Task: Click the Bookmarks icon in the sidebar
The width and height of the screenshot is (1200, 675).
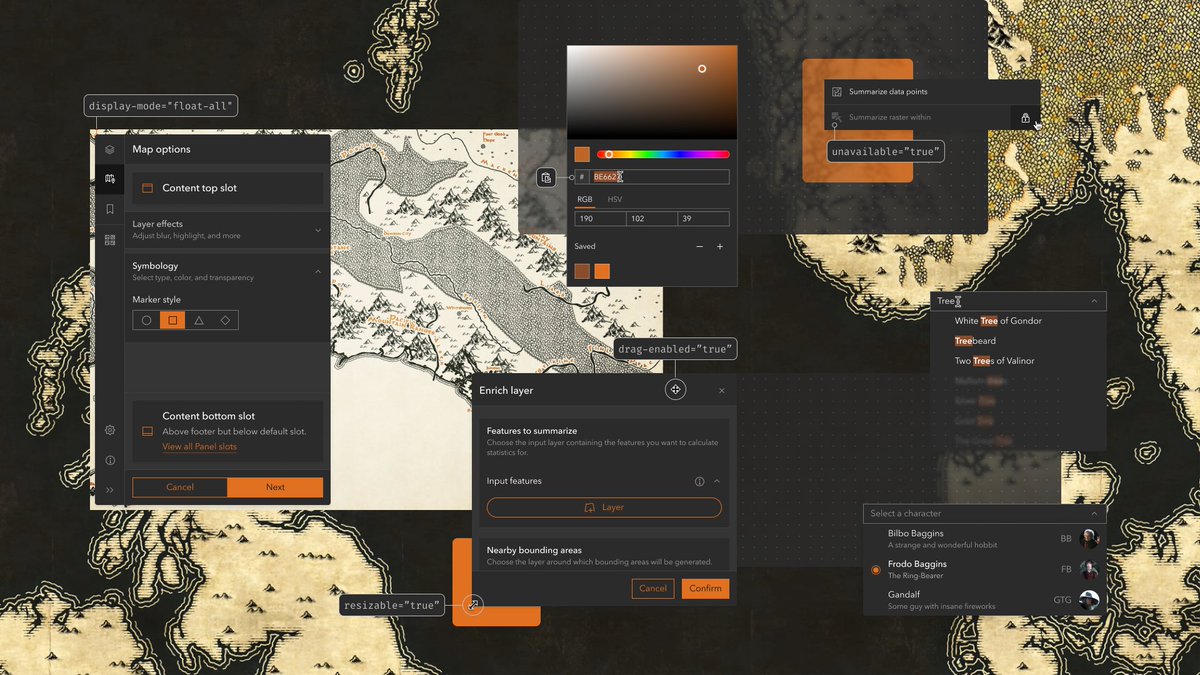Action: [110, 208]
